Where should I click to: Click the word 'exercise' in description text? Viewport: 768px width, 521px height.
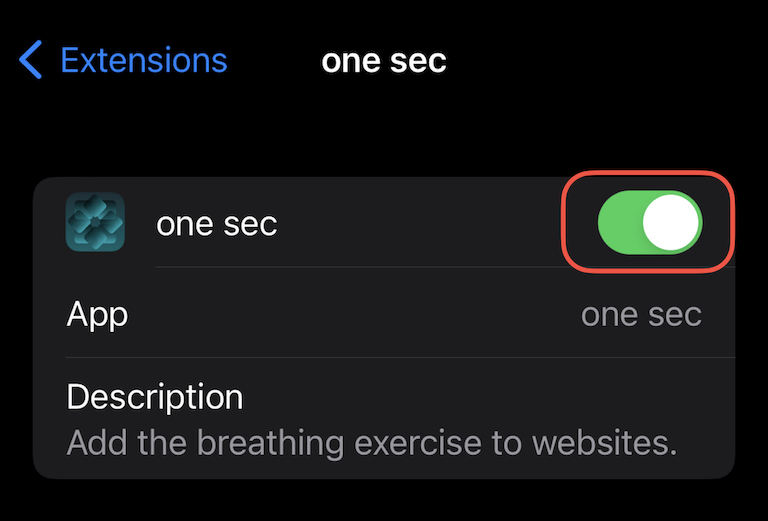click(x=417, y=443)
